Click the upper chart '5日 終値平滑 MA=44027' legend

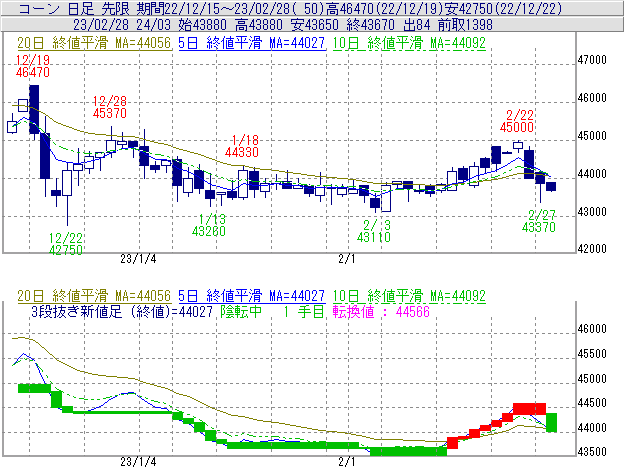click(252, 43)
